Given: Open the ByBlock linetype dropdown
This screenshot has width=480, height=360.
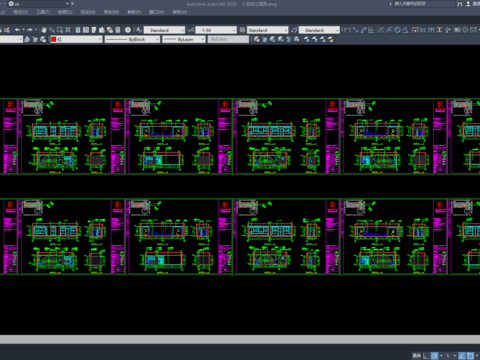Looking at the screenshot, I should [x=133, y=39].
